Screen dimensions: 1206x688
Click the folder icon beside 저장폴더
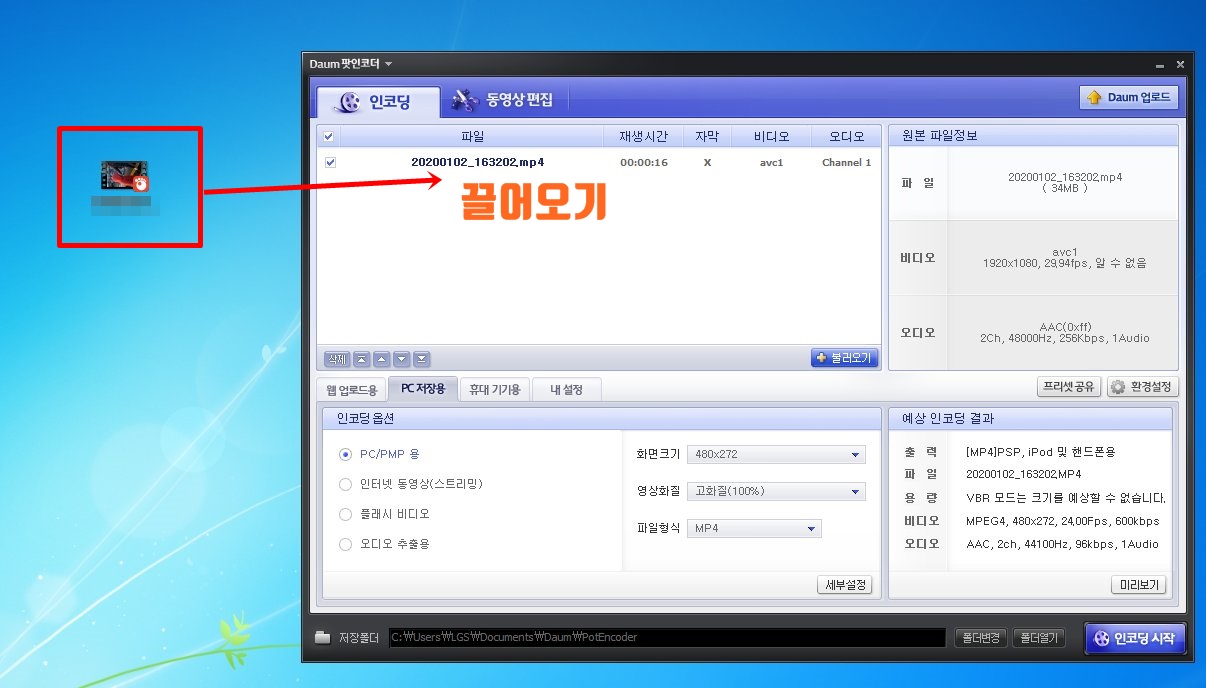[322, 637]
